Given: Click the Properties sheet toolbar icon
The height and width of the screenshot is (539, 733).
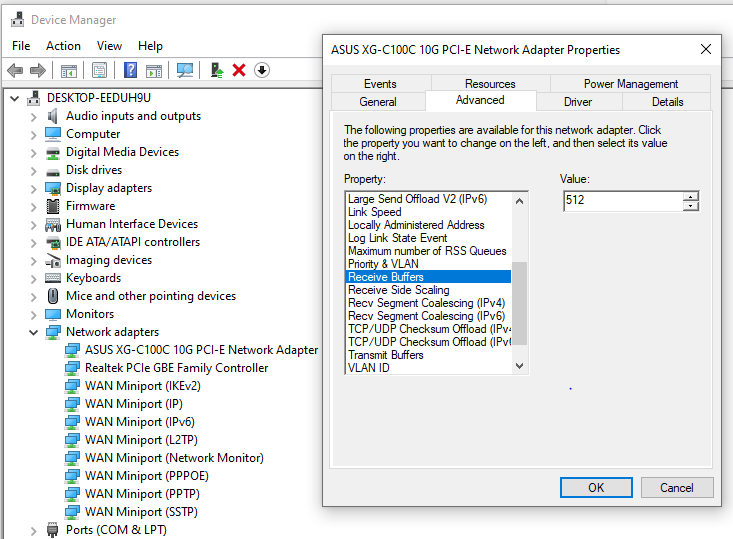Looking at the screenshot, I should coord(99,70).
